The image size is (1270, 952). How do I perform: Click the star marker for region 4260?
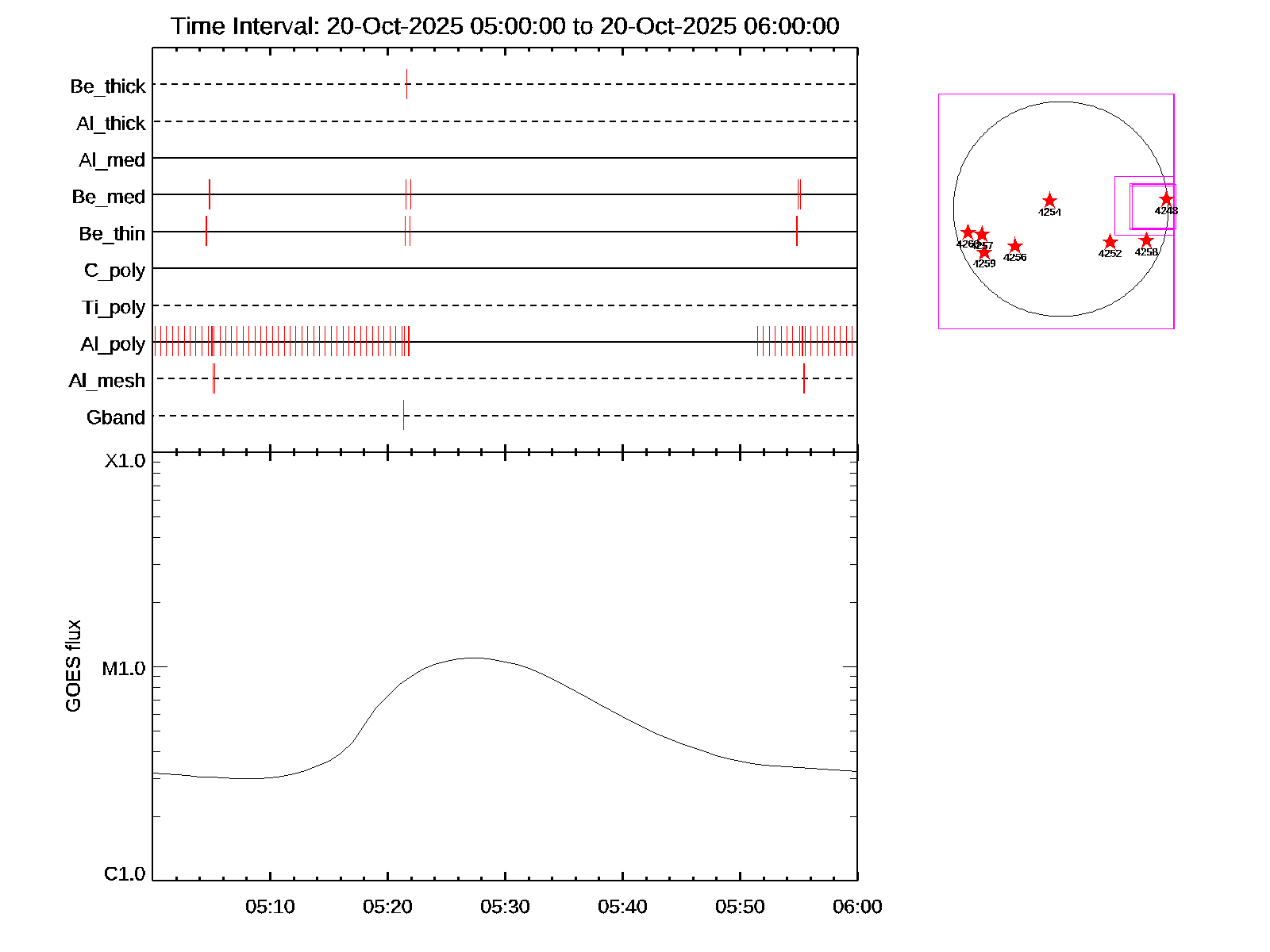968,232
